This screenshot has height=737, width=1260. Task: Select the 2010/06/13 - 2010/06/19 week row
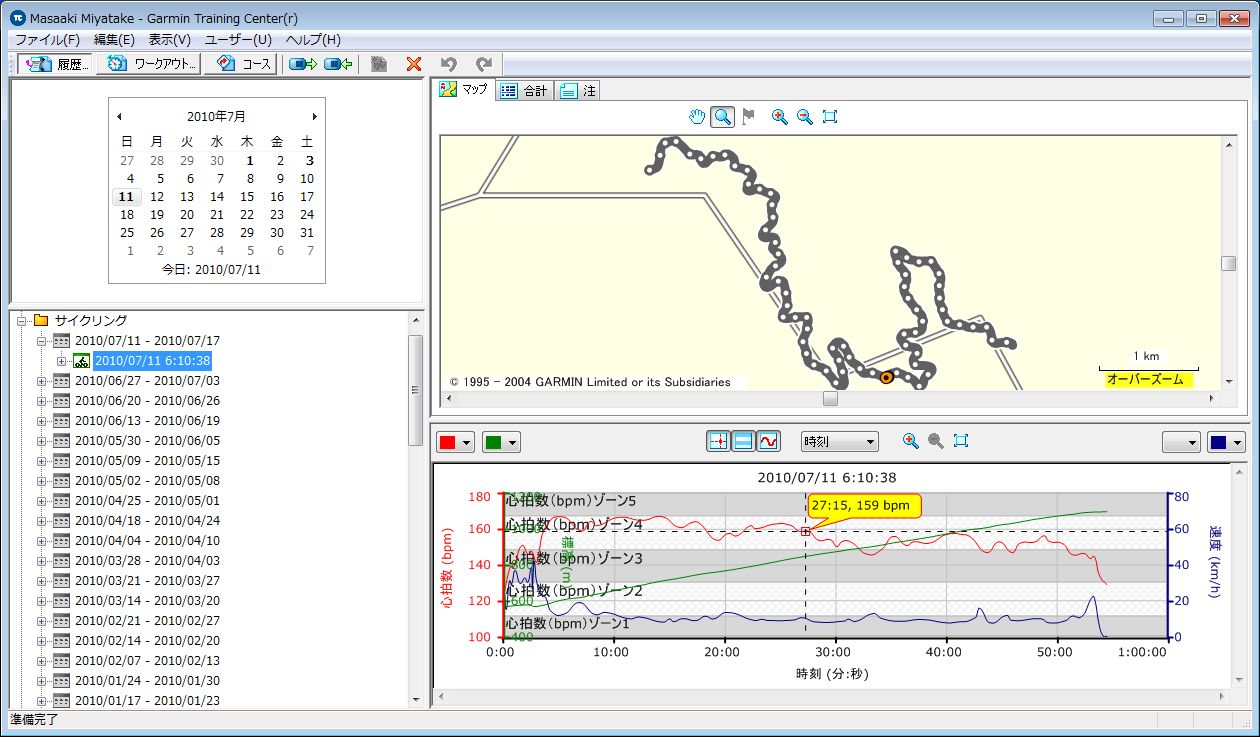147,421
